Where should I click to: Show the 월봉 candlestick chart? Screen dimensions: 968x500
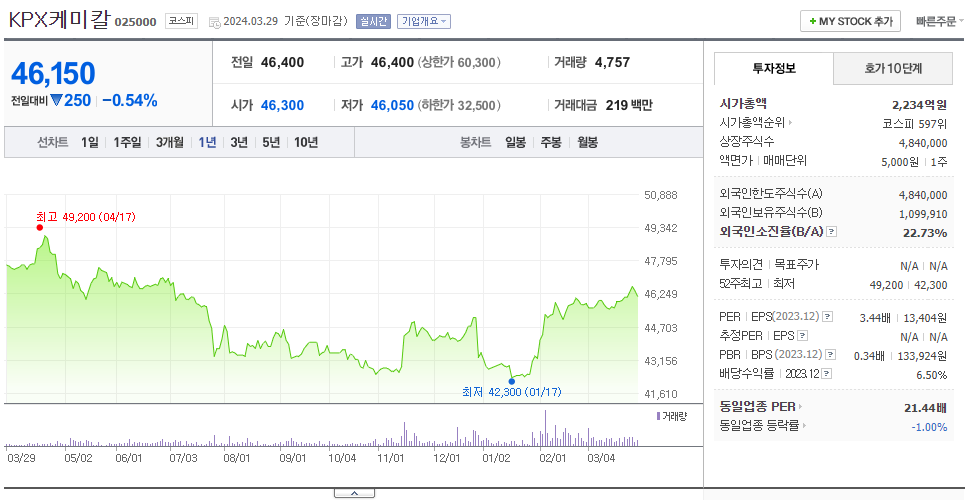click(588, 143)
